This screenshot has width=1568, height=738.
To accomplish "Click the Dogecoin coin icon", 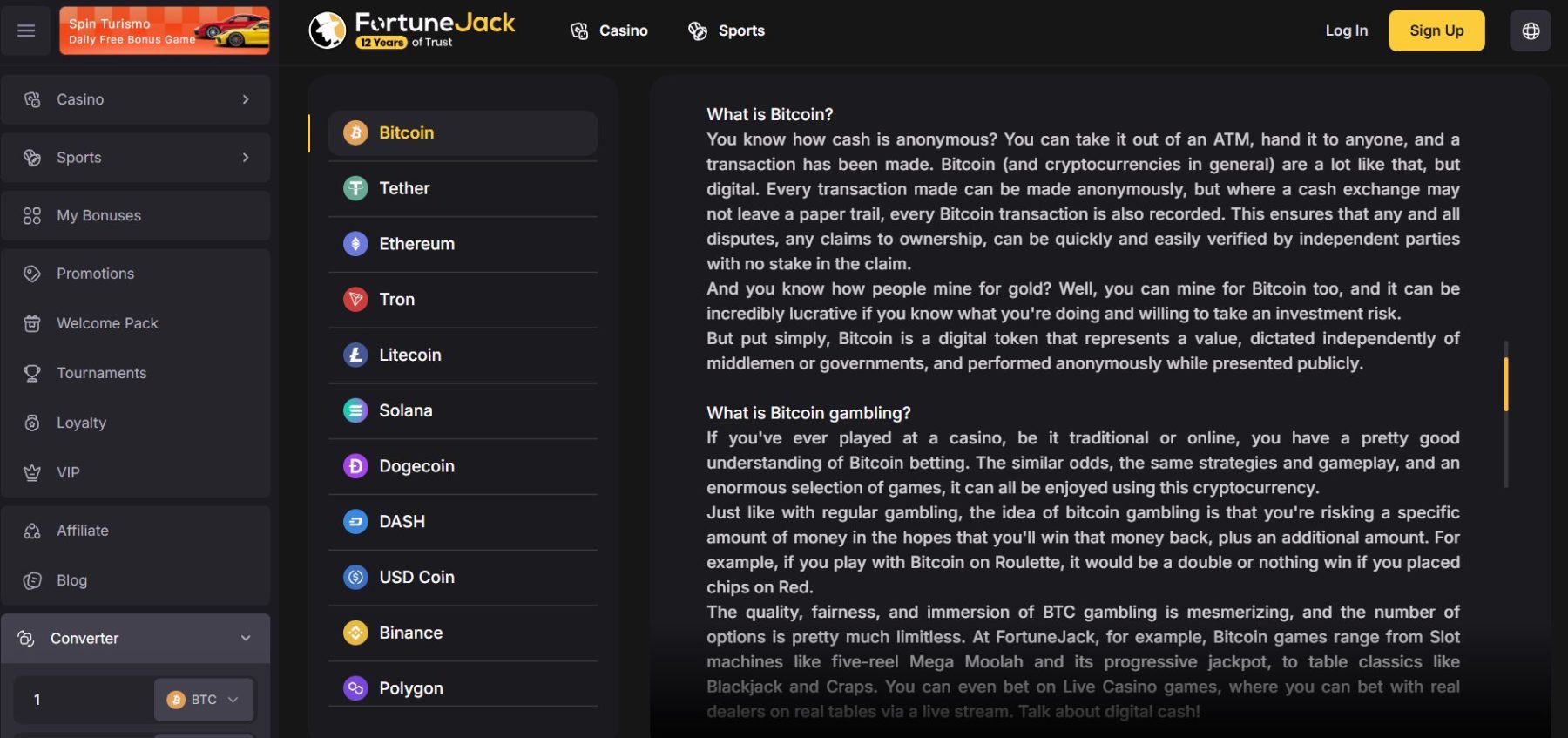I will coord(355,466).
